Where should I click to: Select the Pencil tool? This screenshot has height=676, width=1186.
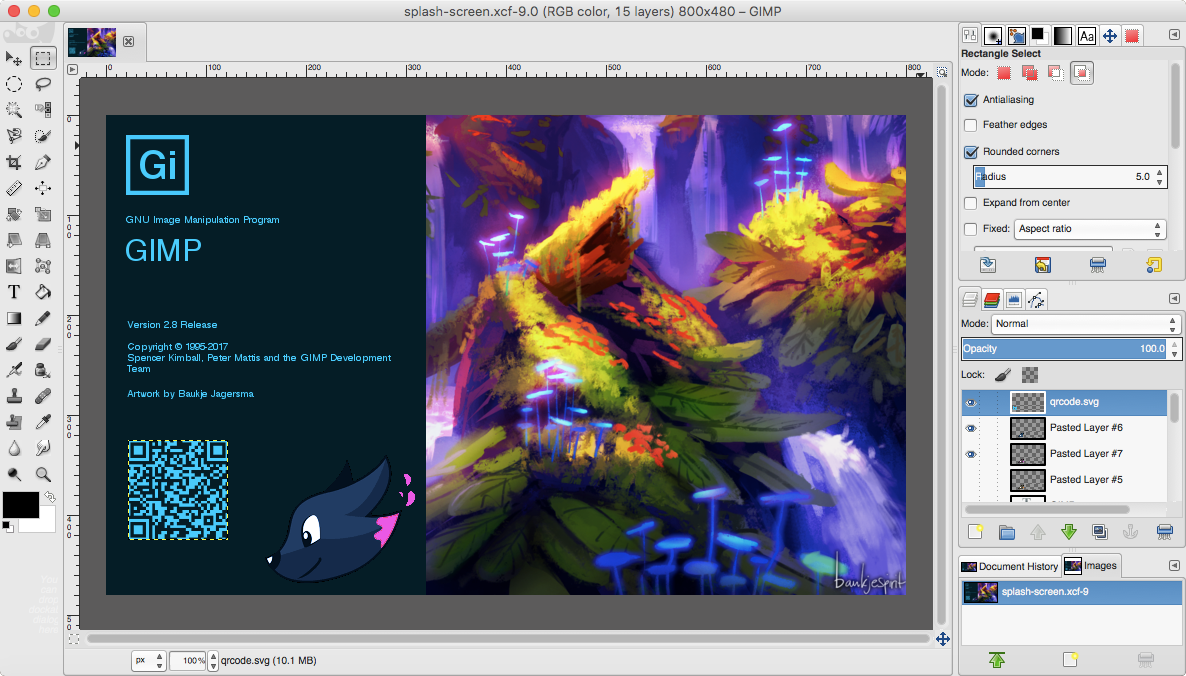43,318
